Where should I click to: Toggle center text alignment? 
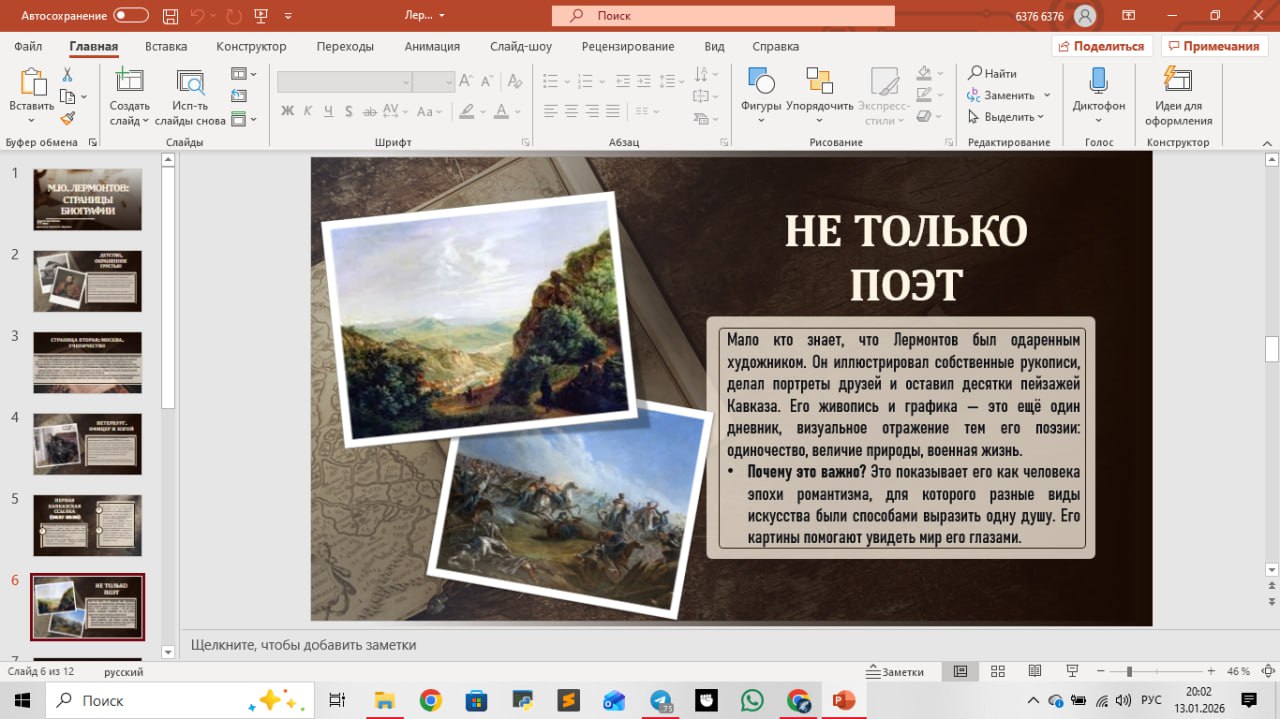click(570, 111)
